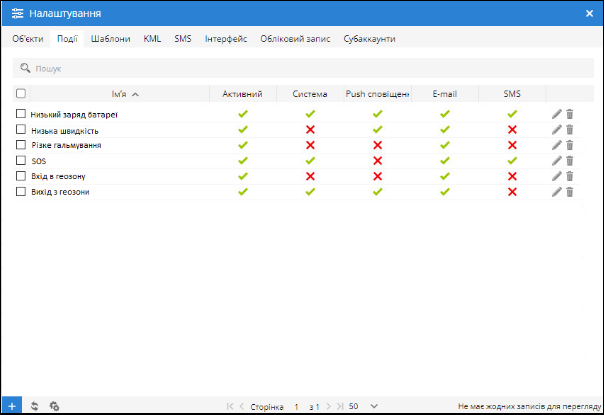605x415 pixels.
Task: Edit the Низька швидкість event
Action: (556, 130)
